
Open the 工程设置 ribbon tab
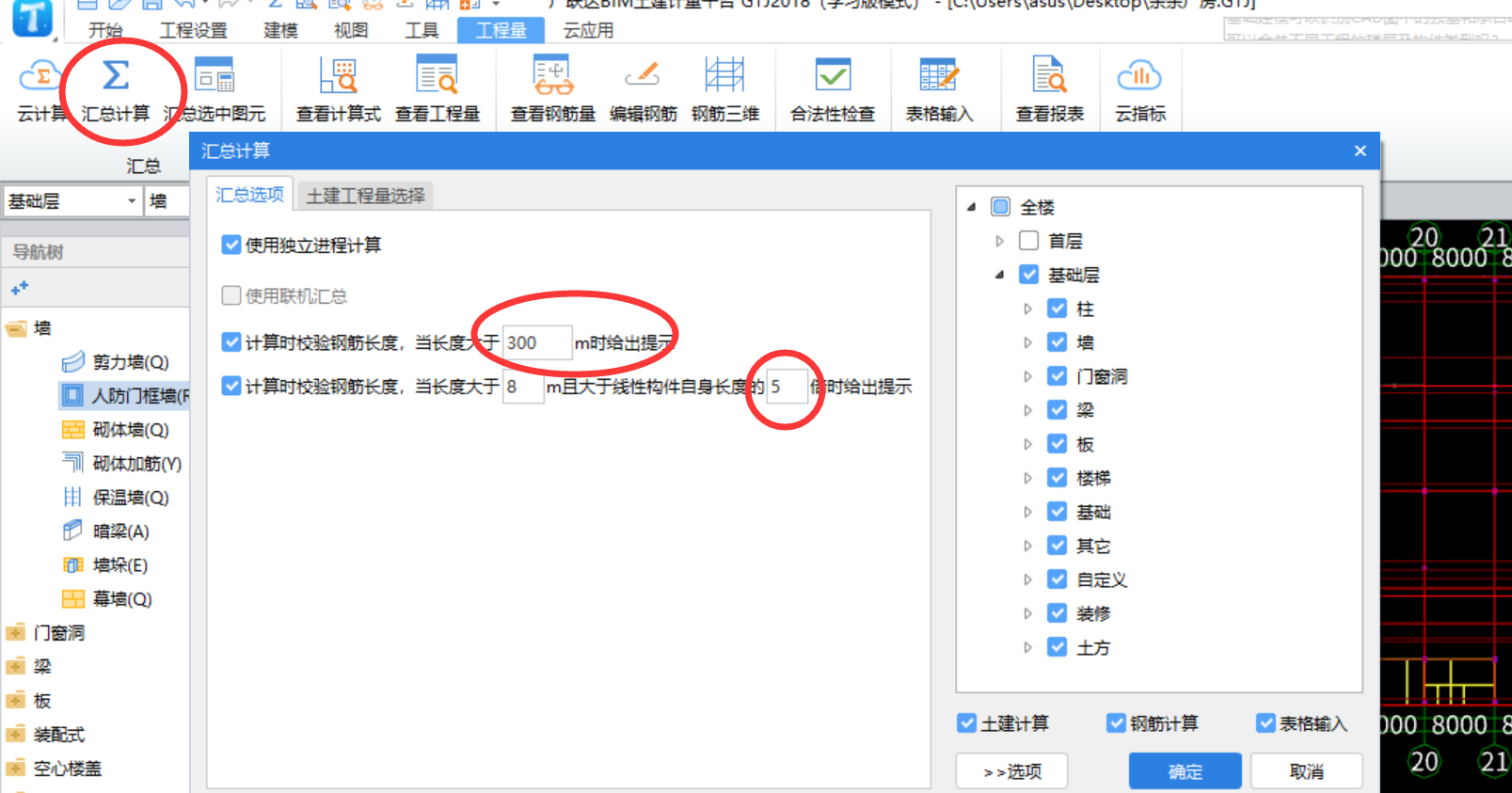point(193,30)
